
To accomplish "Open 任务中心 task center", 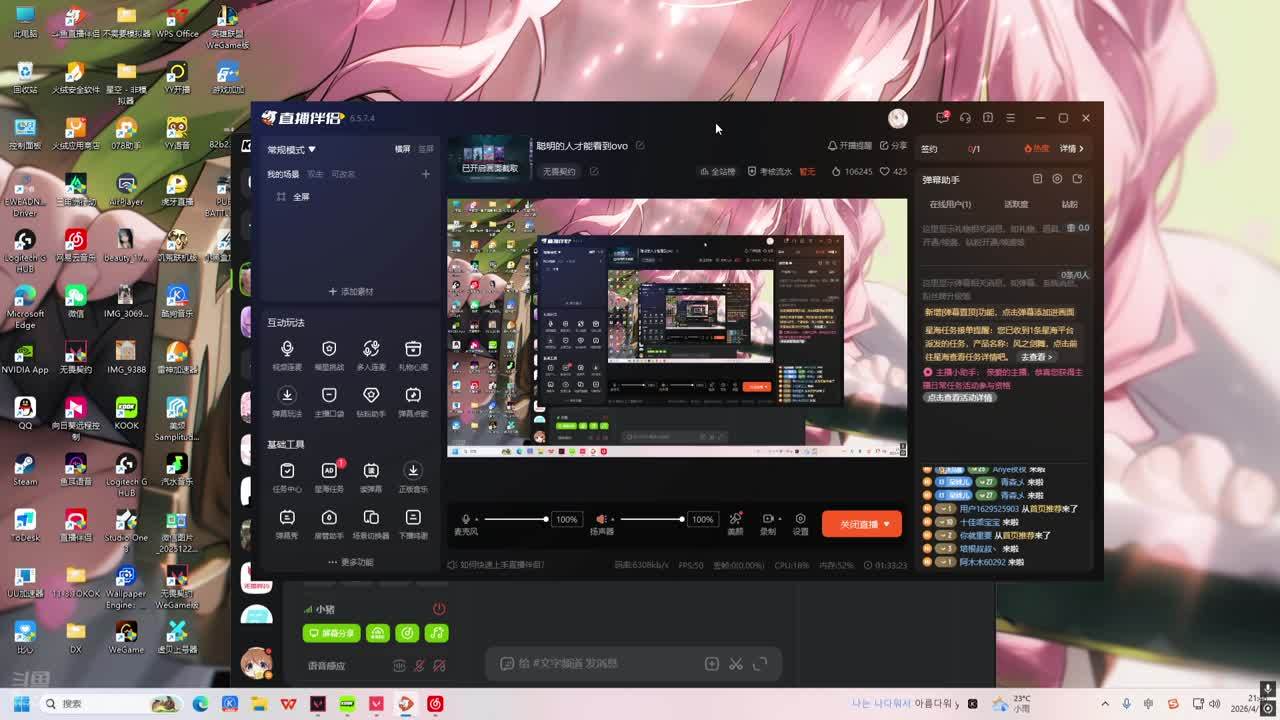I will coord(287,475).
